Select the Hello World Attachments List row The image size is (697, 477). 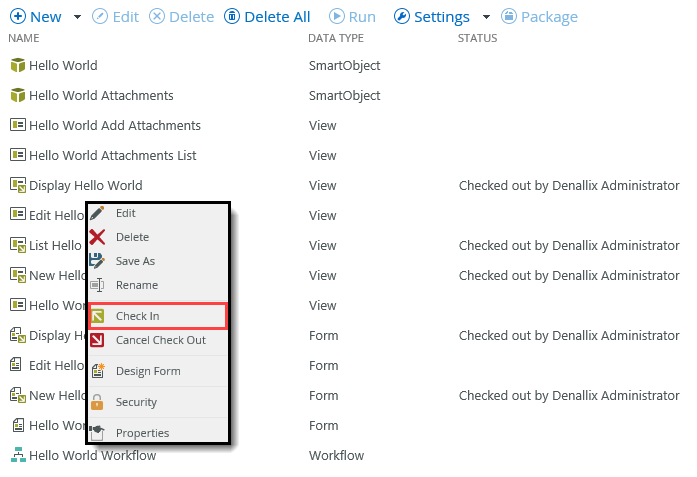(x=112, y=156)
